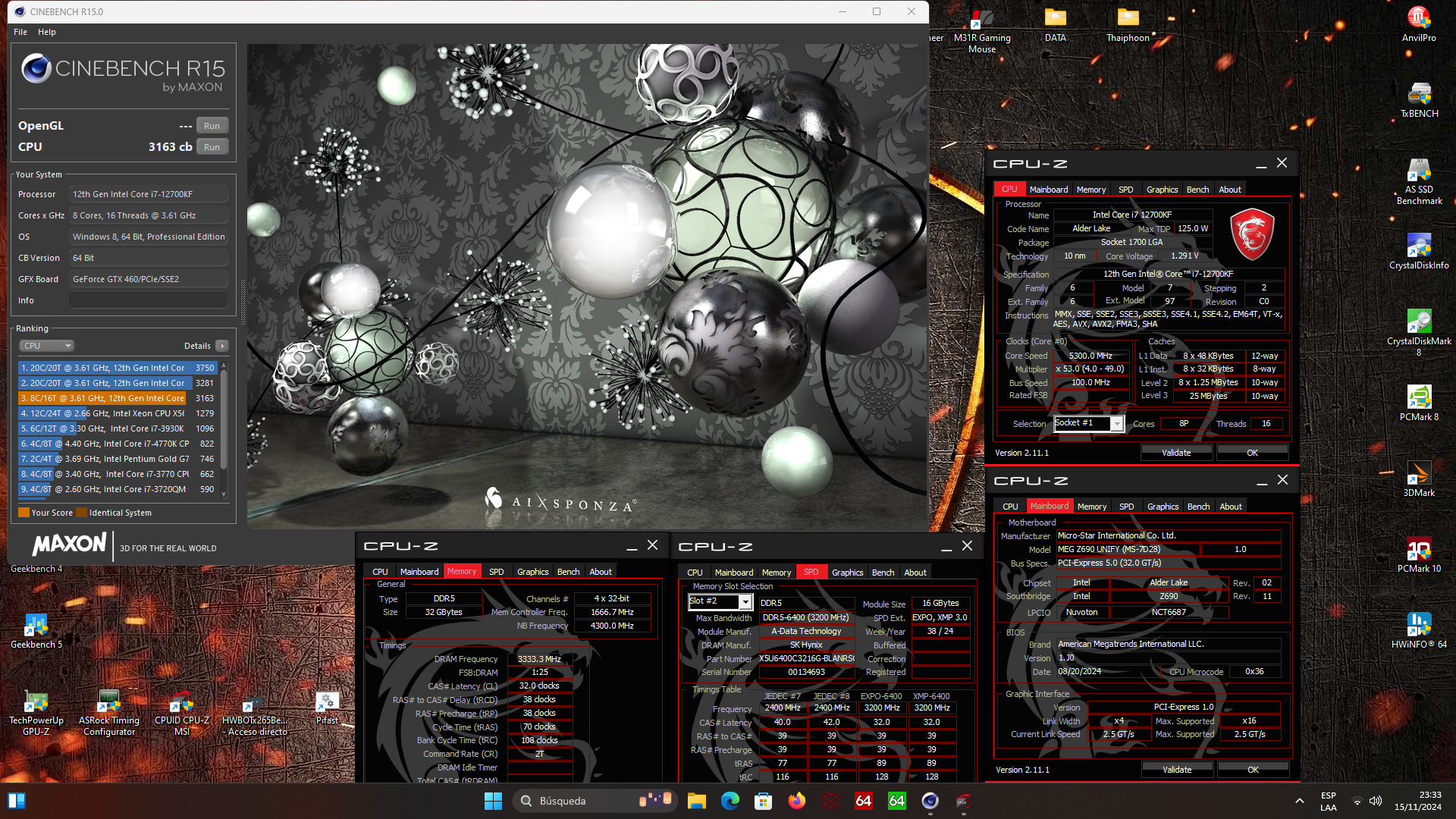Launch HWiNFO 64 from the desktop

(1419, 630)
